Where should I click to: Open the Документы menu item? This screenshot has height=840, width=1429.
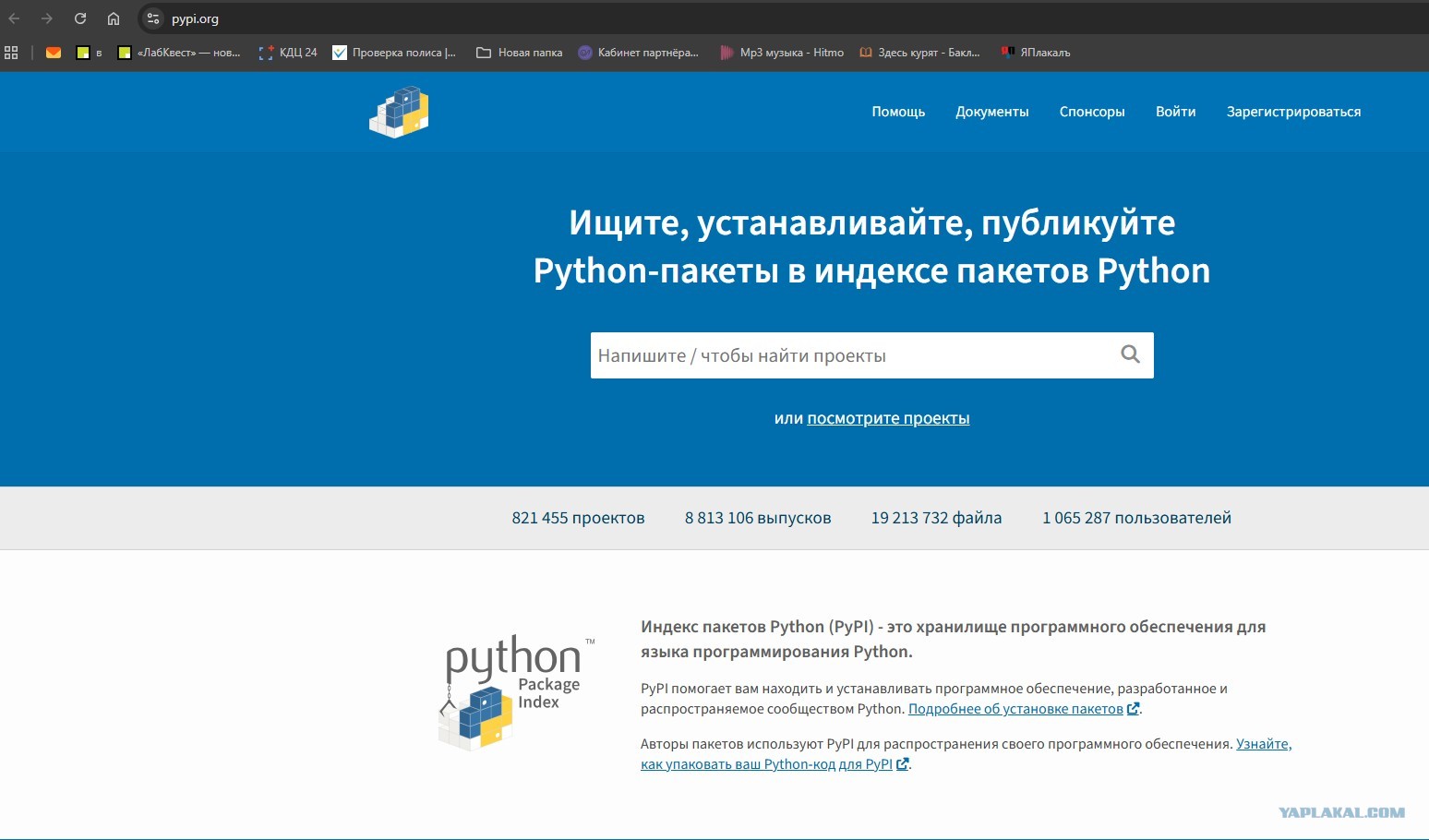(992, 112)
